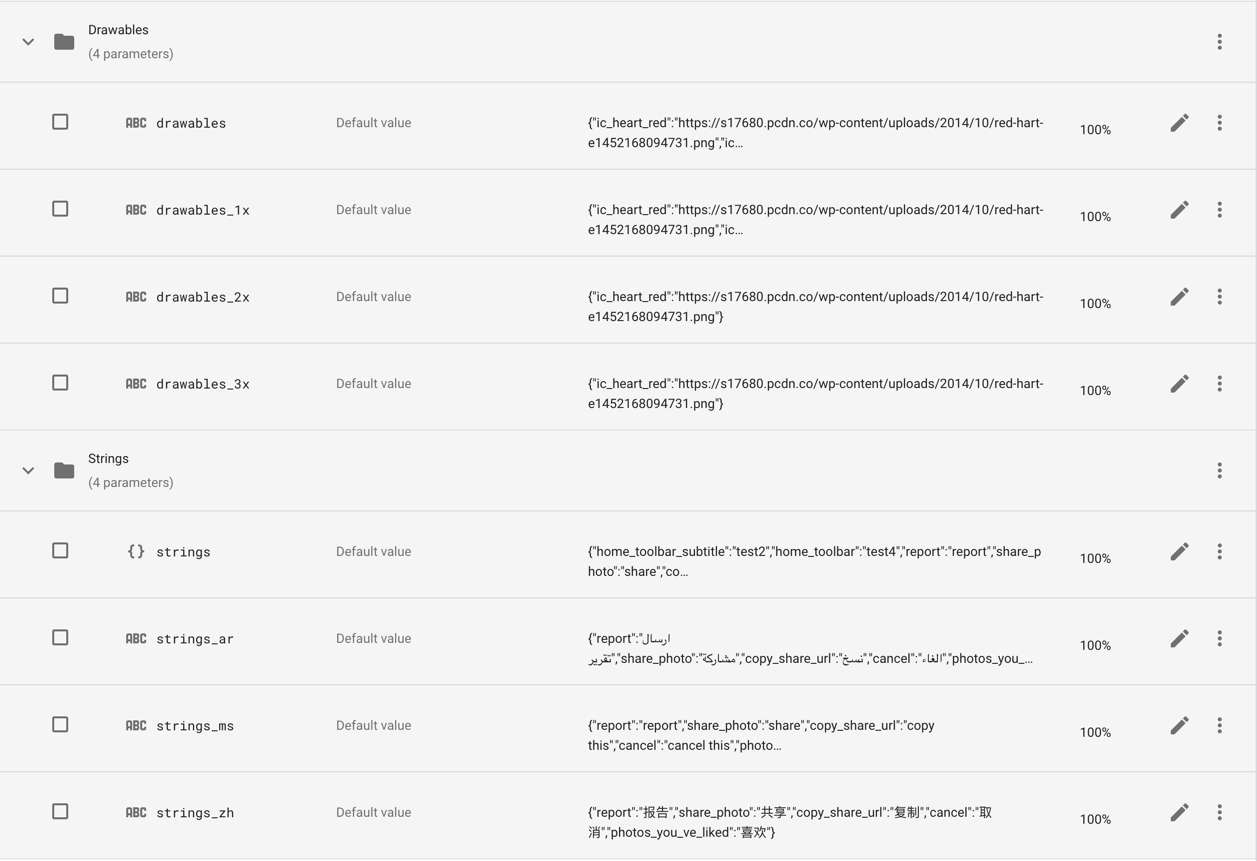Screen dimensions: 1257x861
Task: Click the strings_ms default value JSON text
Action: [761, 735]
